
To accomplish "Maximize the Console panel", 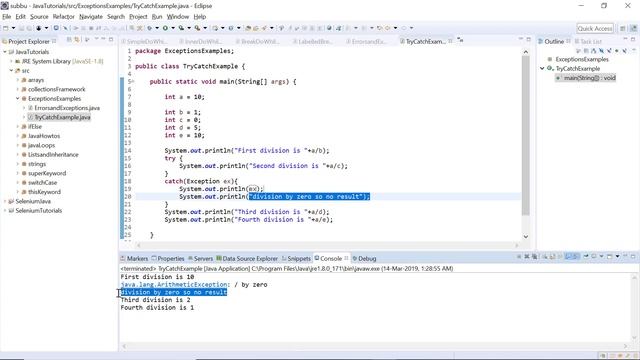I will point(633,256).
